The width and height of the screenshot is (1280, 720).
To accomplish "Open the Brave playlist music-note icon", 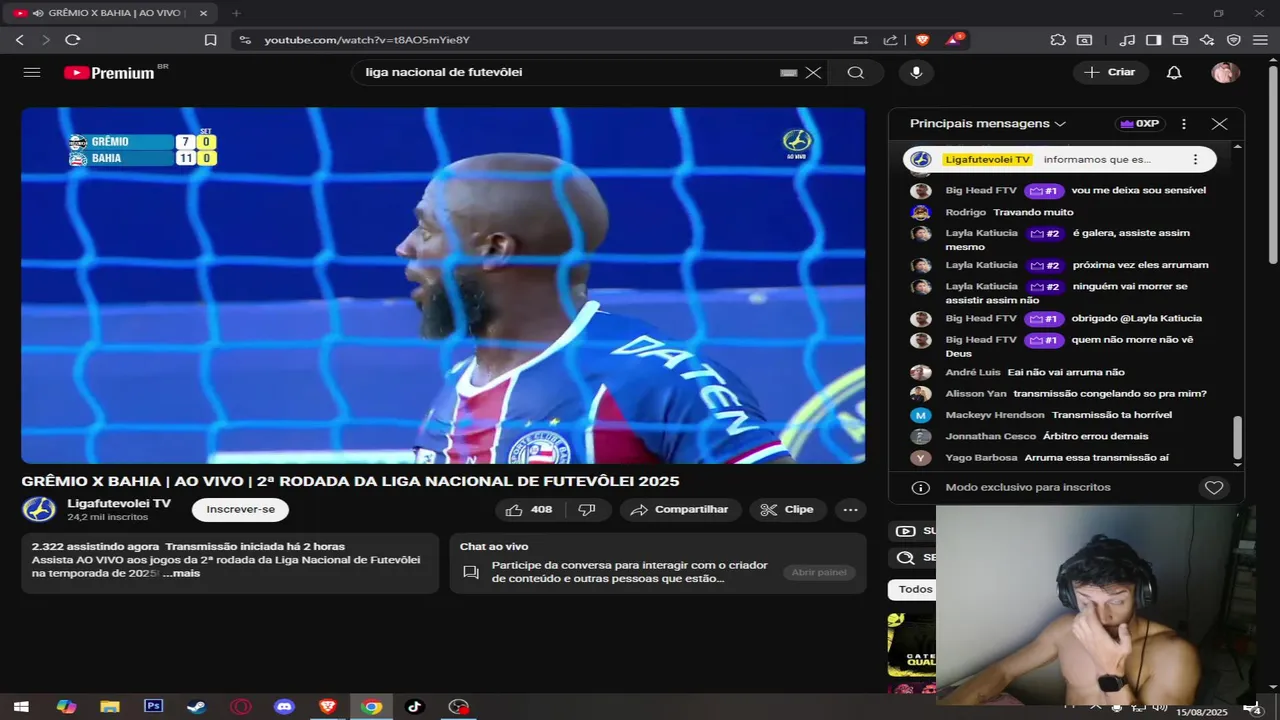I will pos(1127,40).
